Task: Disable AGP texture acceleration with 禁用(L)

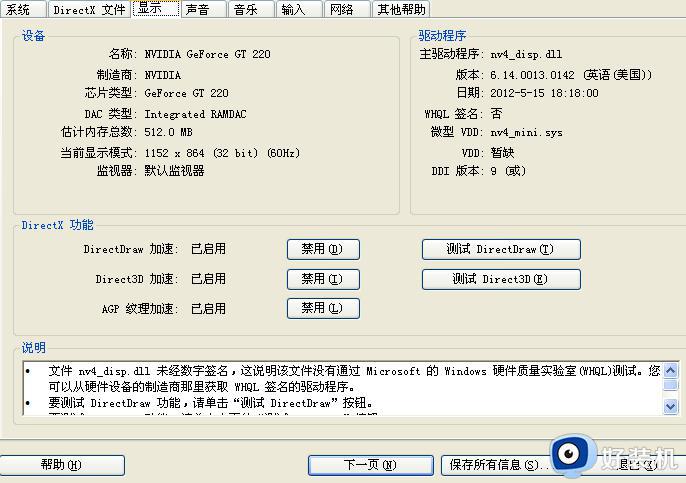Action: (323, 308)
